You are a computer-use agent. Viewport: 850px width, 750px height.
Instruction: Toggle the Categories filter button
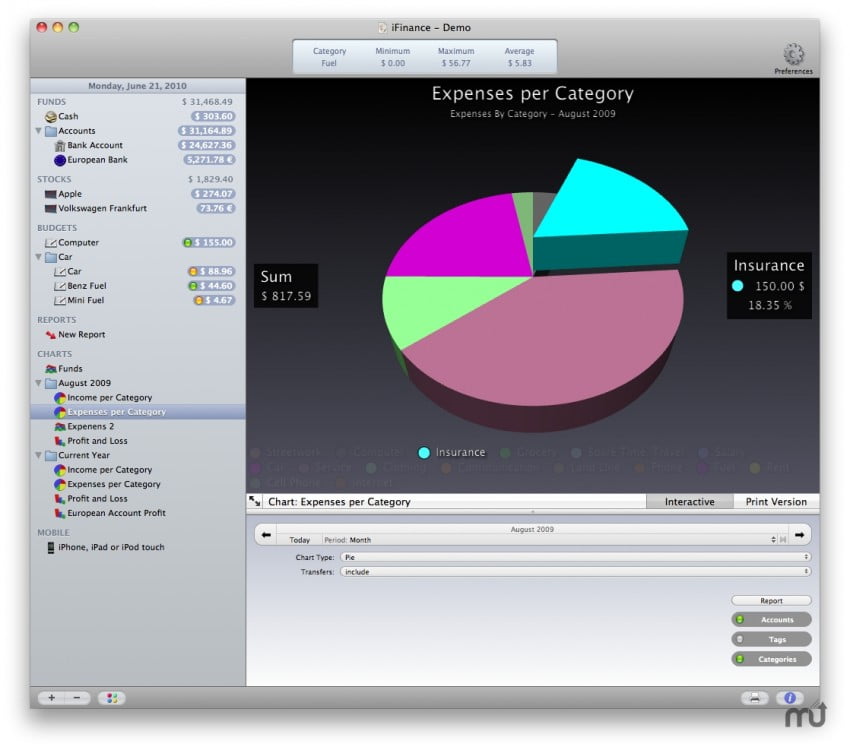coord(771,659)
